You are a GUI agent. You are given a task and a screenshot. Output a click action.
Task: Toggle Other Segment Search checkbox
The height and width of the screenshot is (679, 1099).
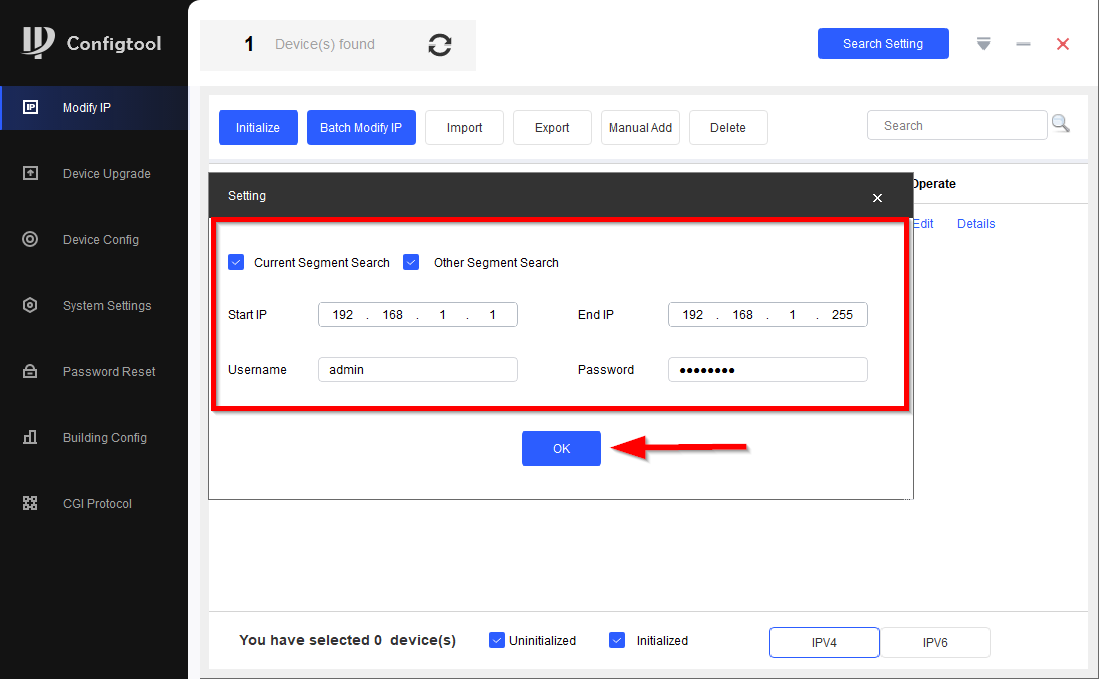click(x=411, y=263)
